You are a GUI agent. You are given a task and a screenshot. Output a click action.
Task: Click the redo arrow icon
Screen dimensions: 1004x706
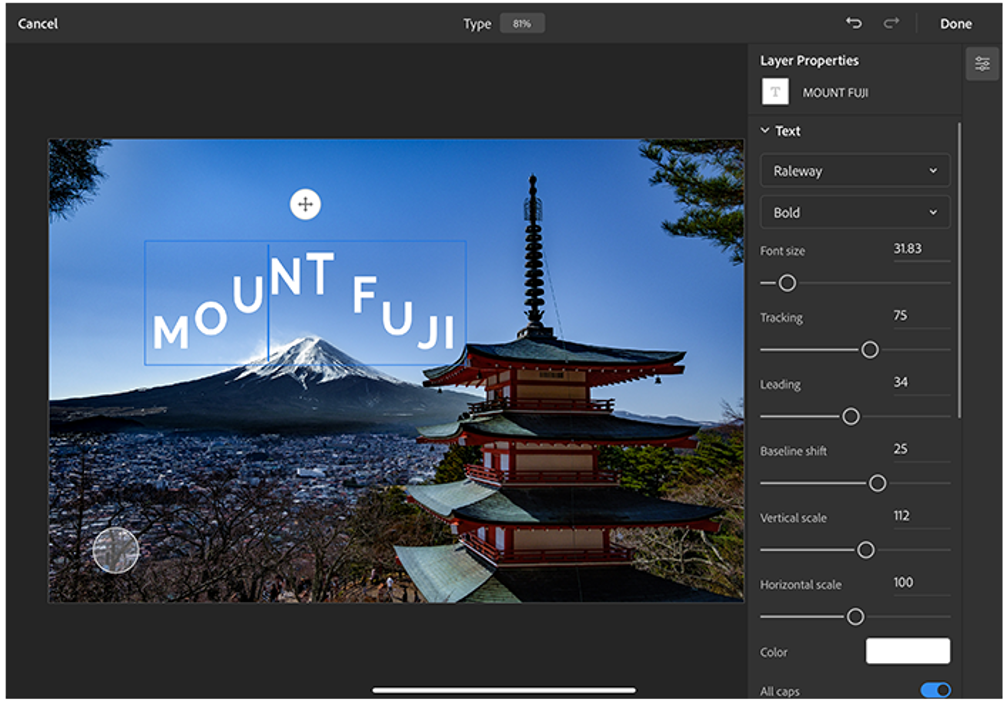point(890,23)
